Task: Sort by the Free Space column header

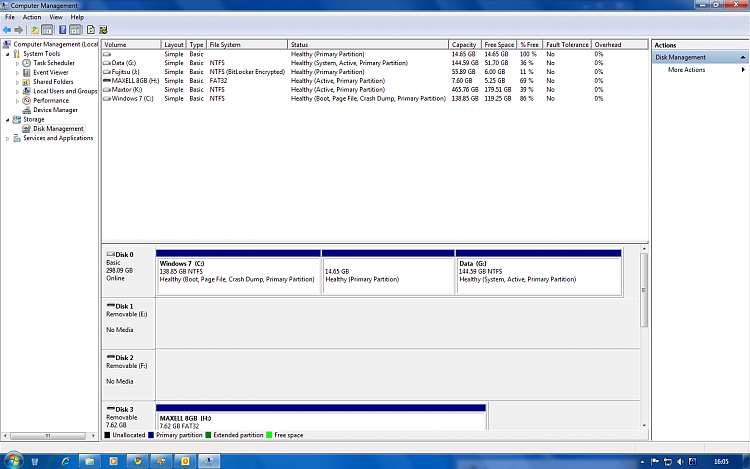Action: click(499, 44)
